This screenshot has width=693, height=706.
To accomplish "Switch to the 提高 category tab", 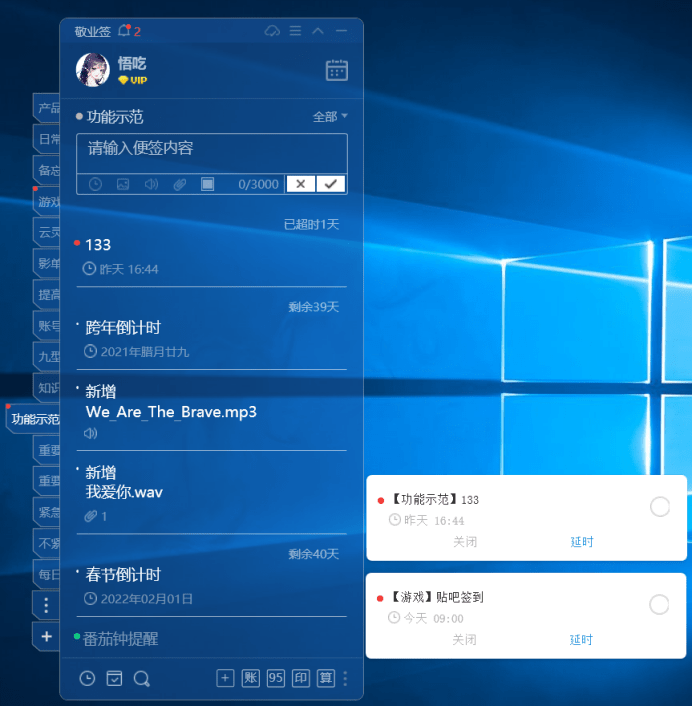I will 47,294.
